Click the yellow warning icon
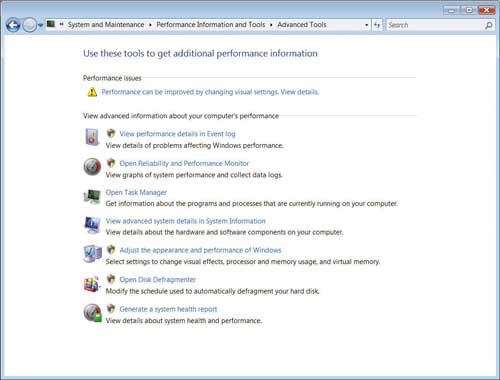This screenshot has width=500, height=380. tap(92, 92)
